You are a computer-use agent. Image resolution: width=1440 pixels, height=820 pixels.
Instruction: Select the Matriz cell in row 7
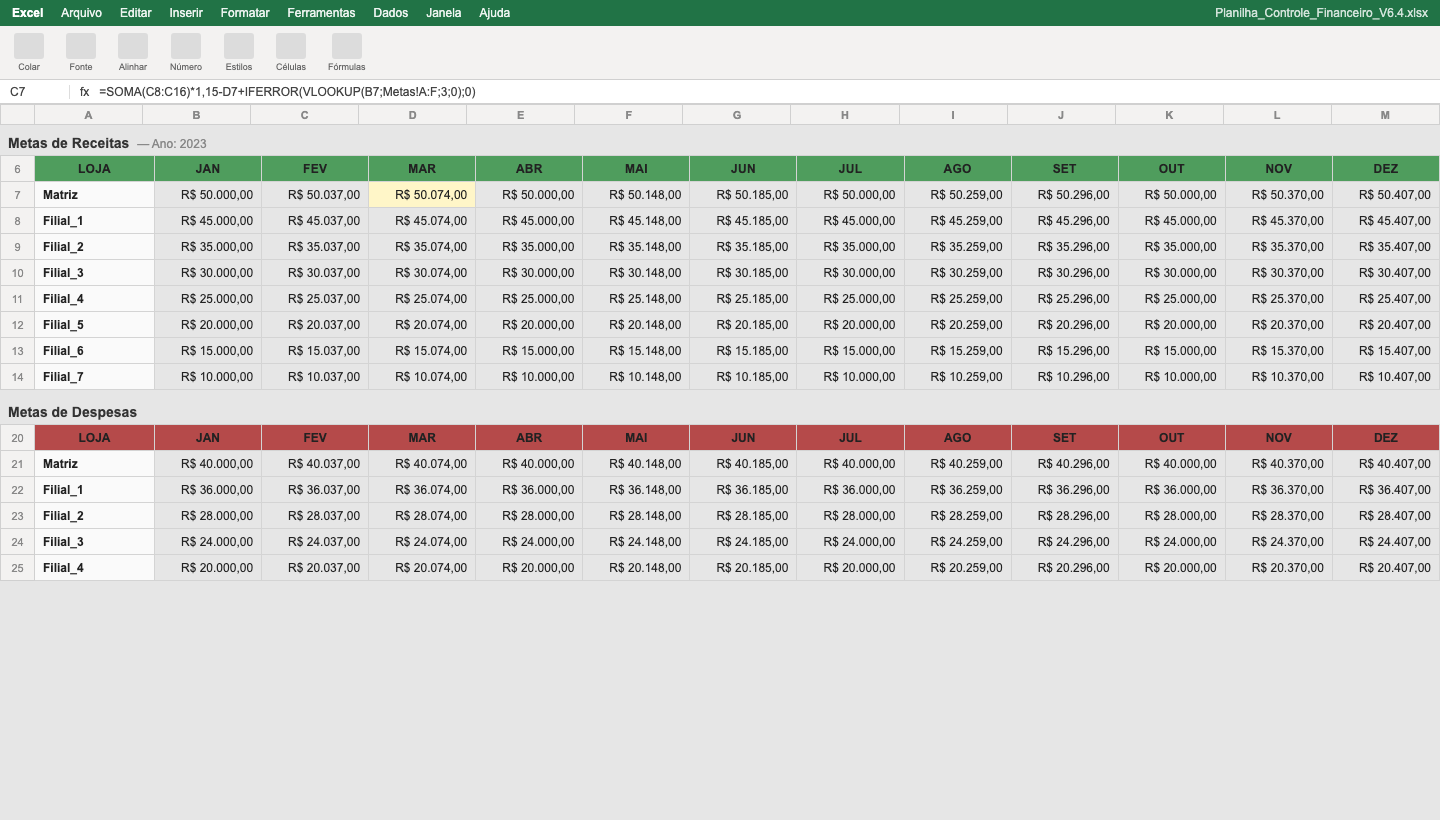(x=95, y=195)
